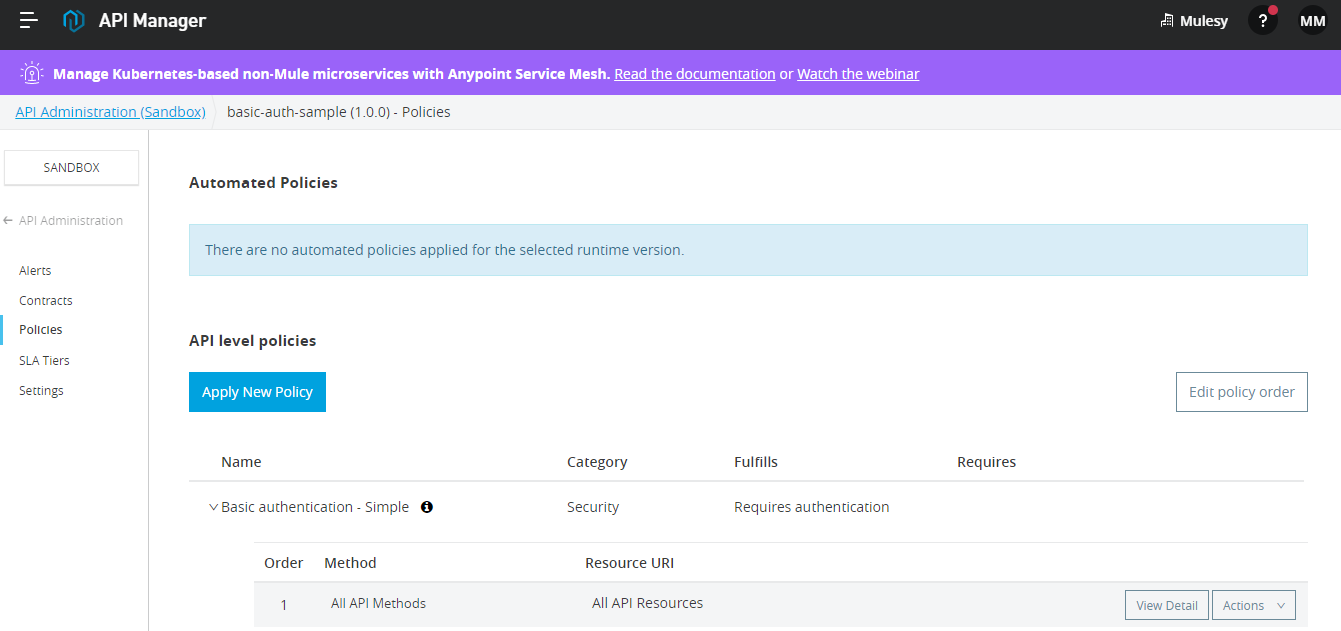Click the lightbulb icon in purple banner
Image resolution: width=1341 pixels, height=631 pixels.
point(33,73)
